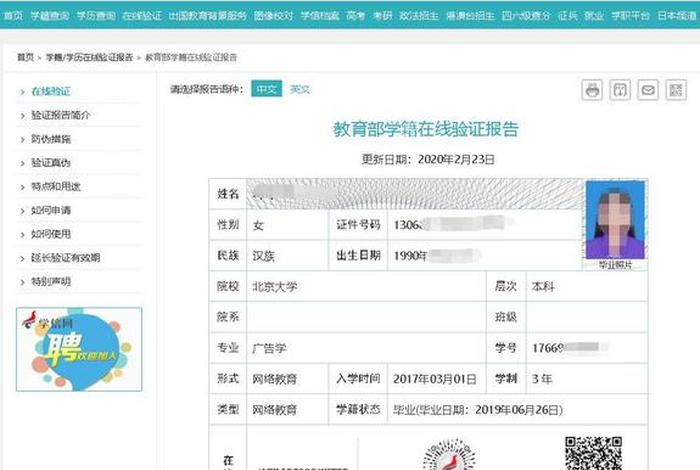Send report by email envelope icon
This screenshot has width=700, height=470.
648,90
